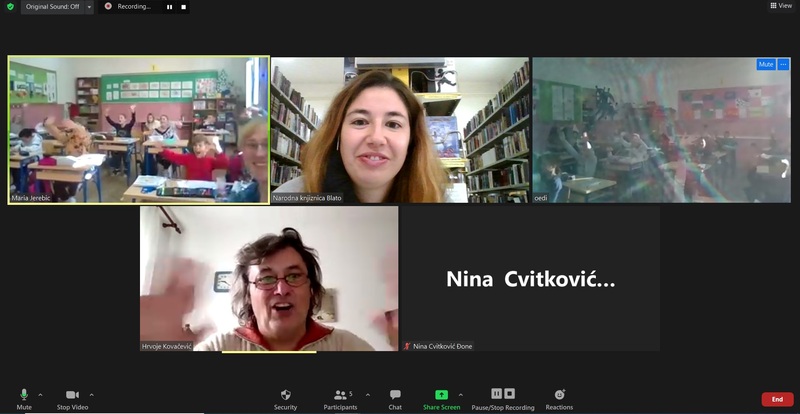Image resolution: width=800 pixels, height=414 pixels.
Task: Open the three-dot menu on oedi video
Action: (x=784, y=64)
